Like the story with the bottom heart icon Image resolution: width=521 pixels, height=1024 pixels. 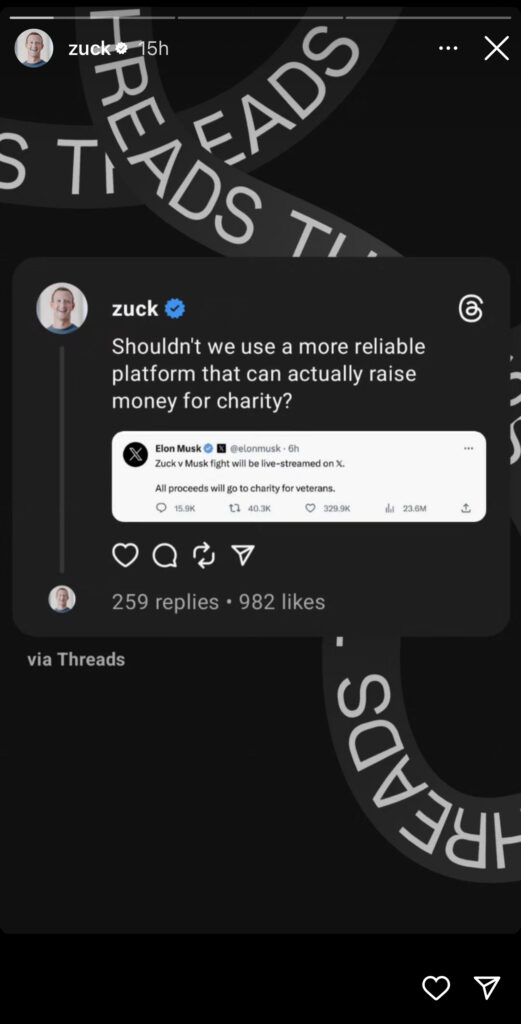tap(435, 987)
